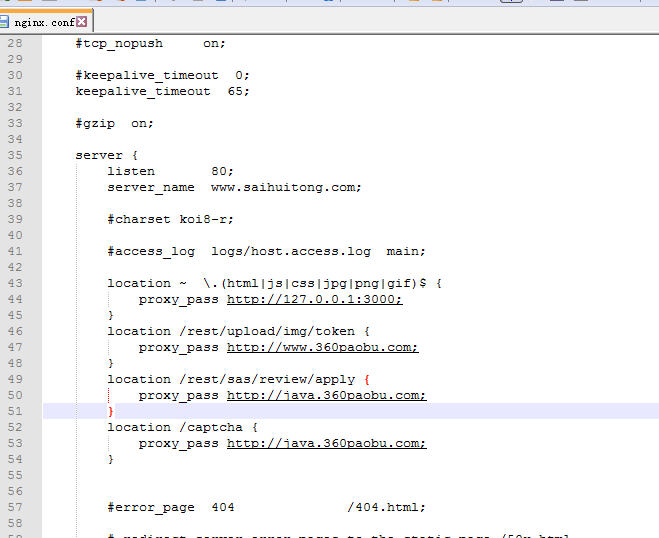
Task: Click the red opening brace on line 49
Action: (x=367, y=380)
